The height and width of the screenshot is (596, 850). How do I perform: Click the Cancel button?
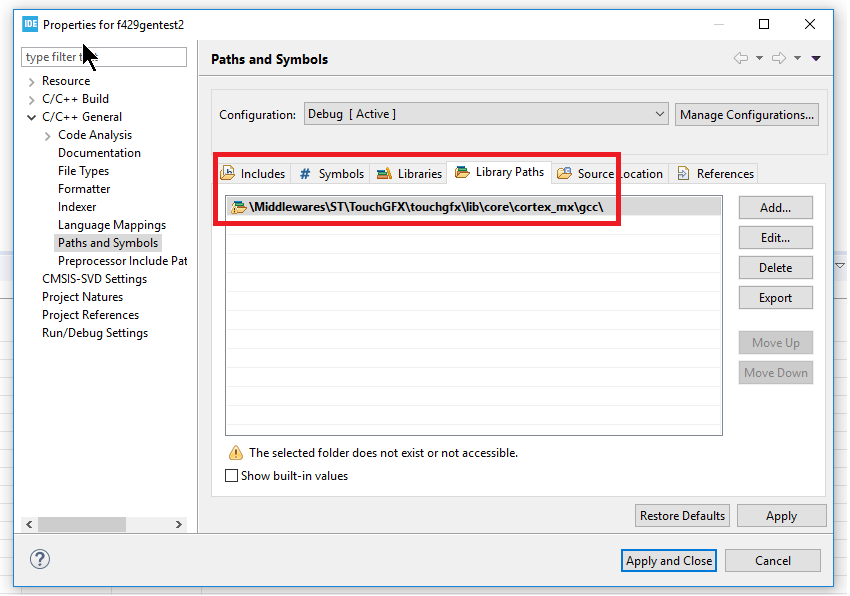772,560
